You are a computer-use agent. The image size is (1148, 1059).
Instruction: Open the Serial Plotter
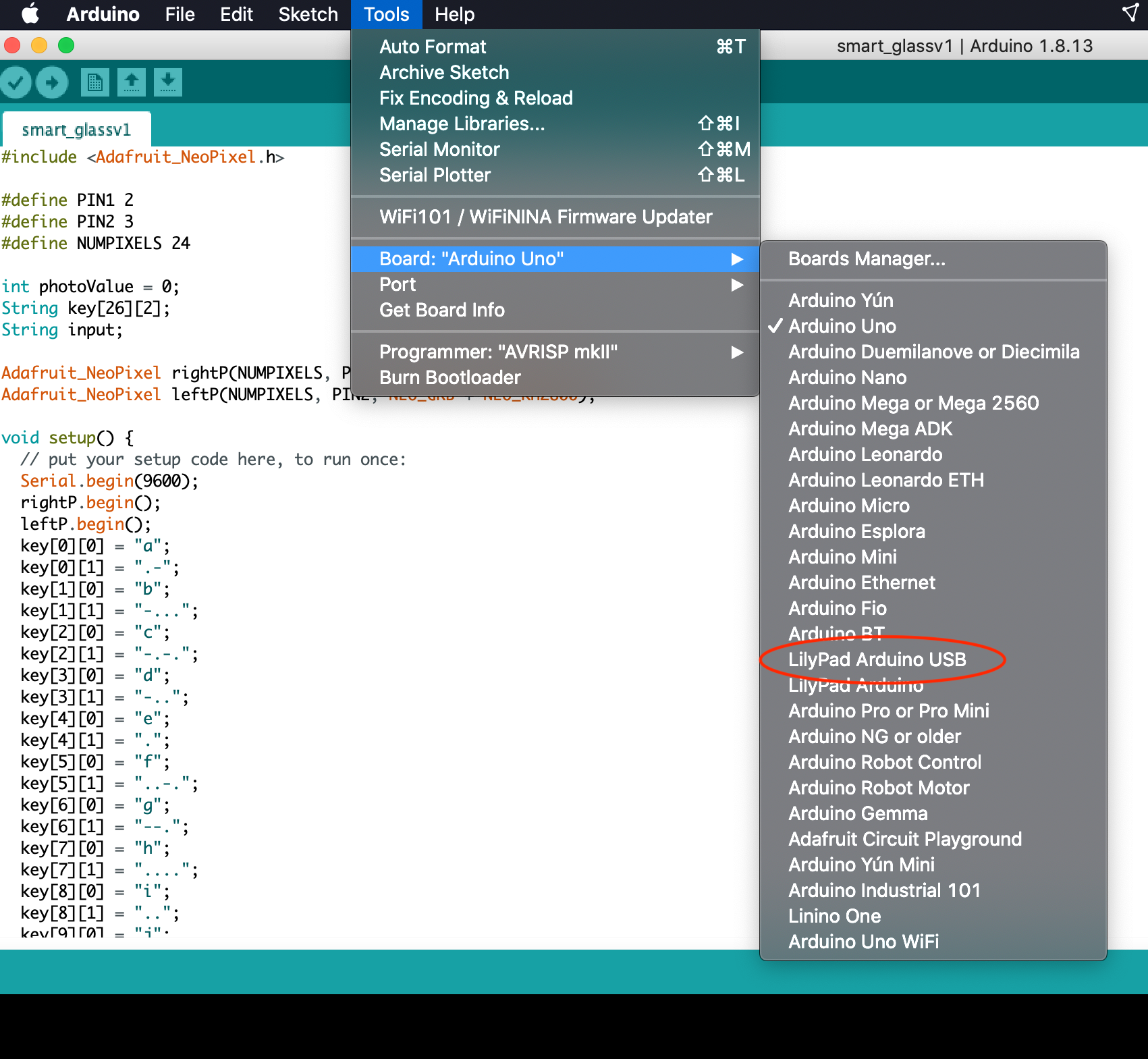point(555,175)
